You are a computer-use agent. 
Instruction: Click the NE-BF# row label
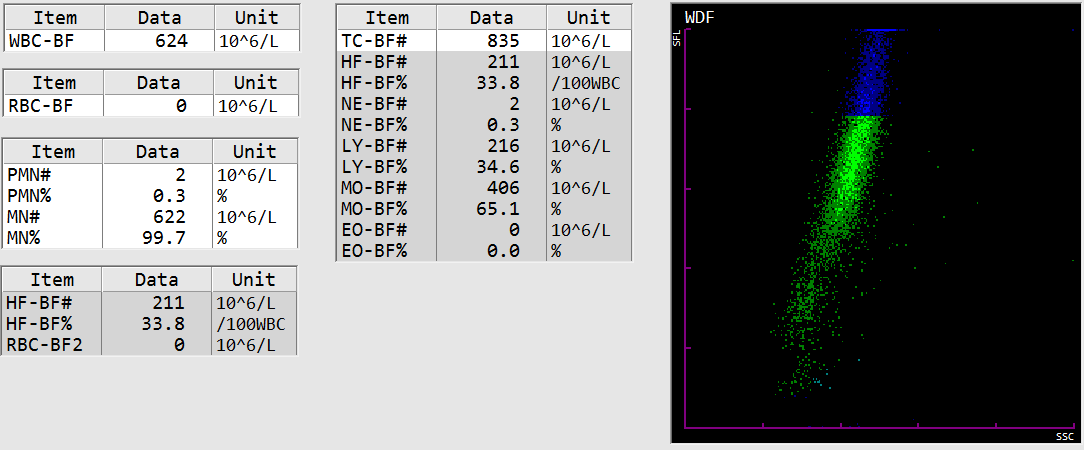373,104
